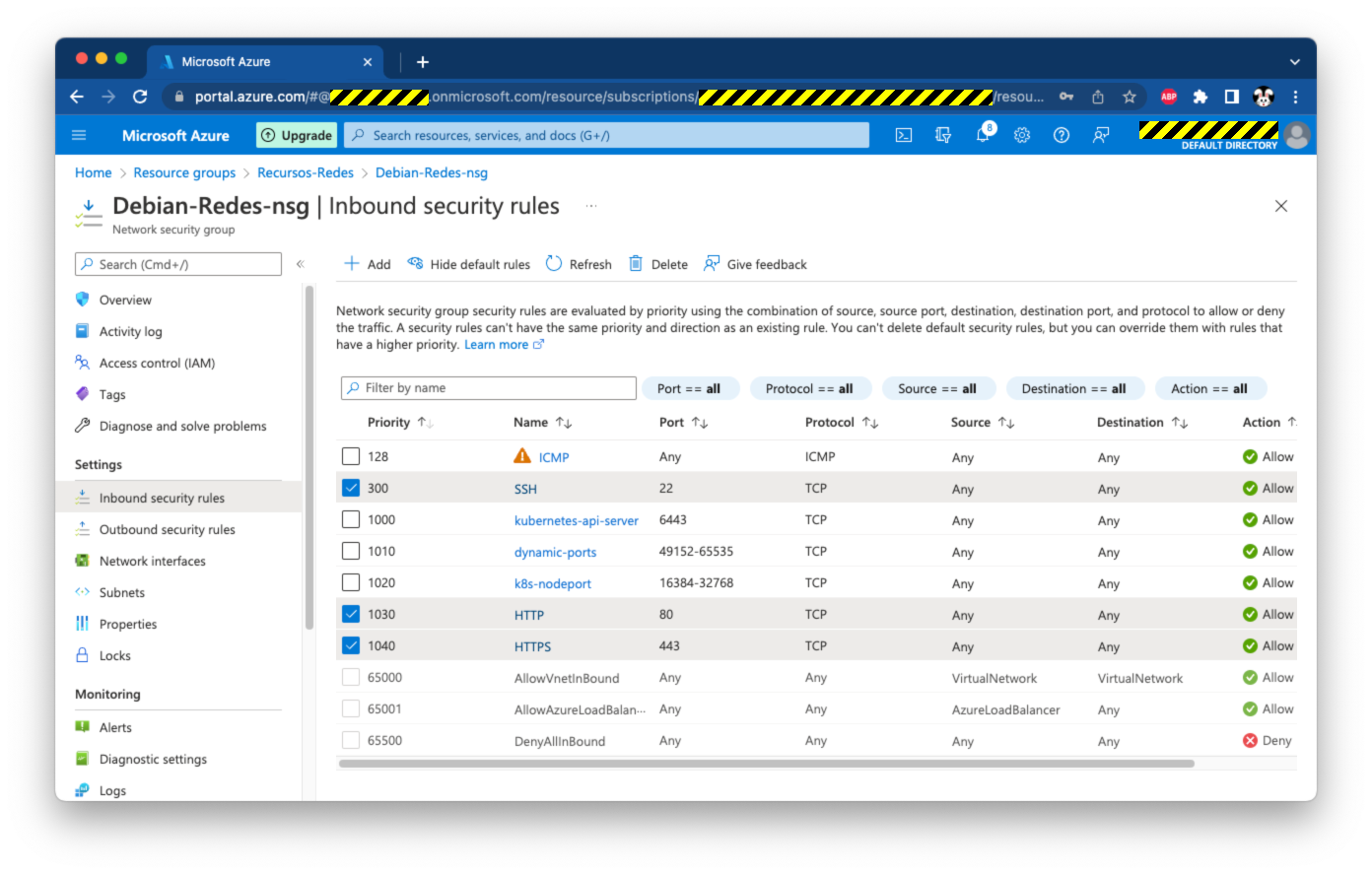Click the Learn more link
The image size is (1372, 874).
coord(497,345)
